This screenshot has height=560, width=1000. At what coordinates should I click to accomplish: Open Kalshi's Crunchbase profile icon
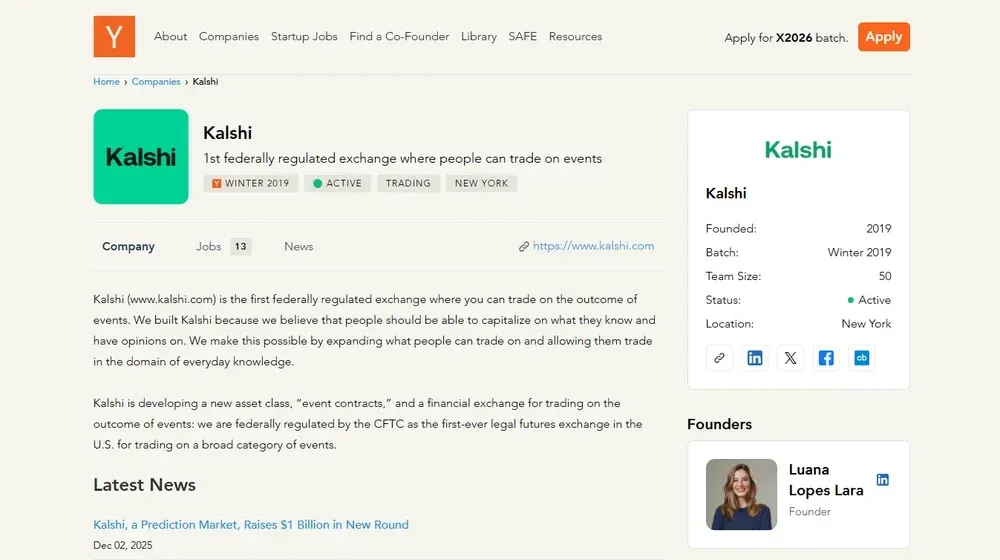[x=862, y=358]
